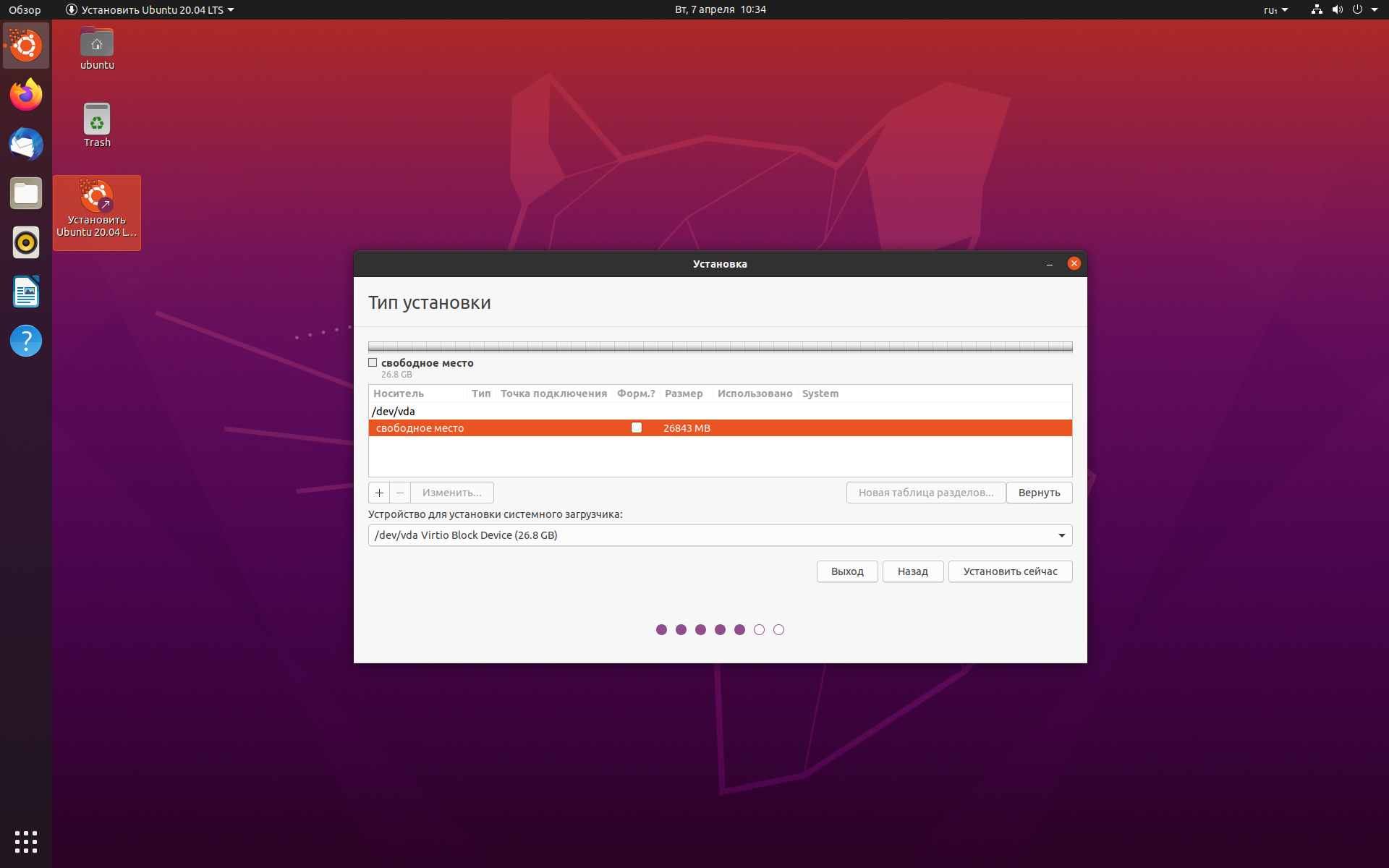Click the Изменить... button

(452, 493)
